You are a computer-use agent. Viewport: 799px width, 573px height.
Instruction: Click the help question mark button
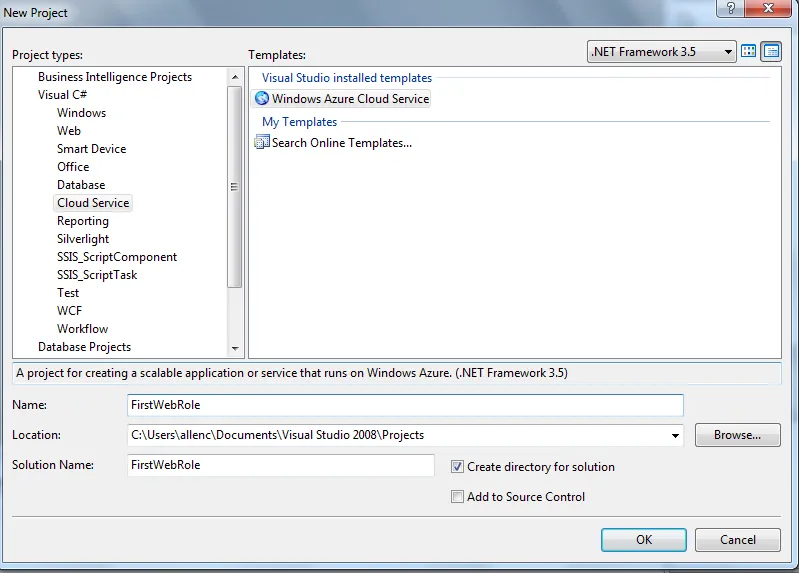[732, 9]
